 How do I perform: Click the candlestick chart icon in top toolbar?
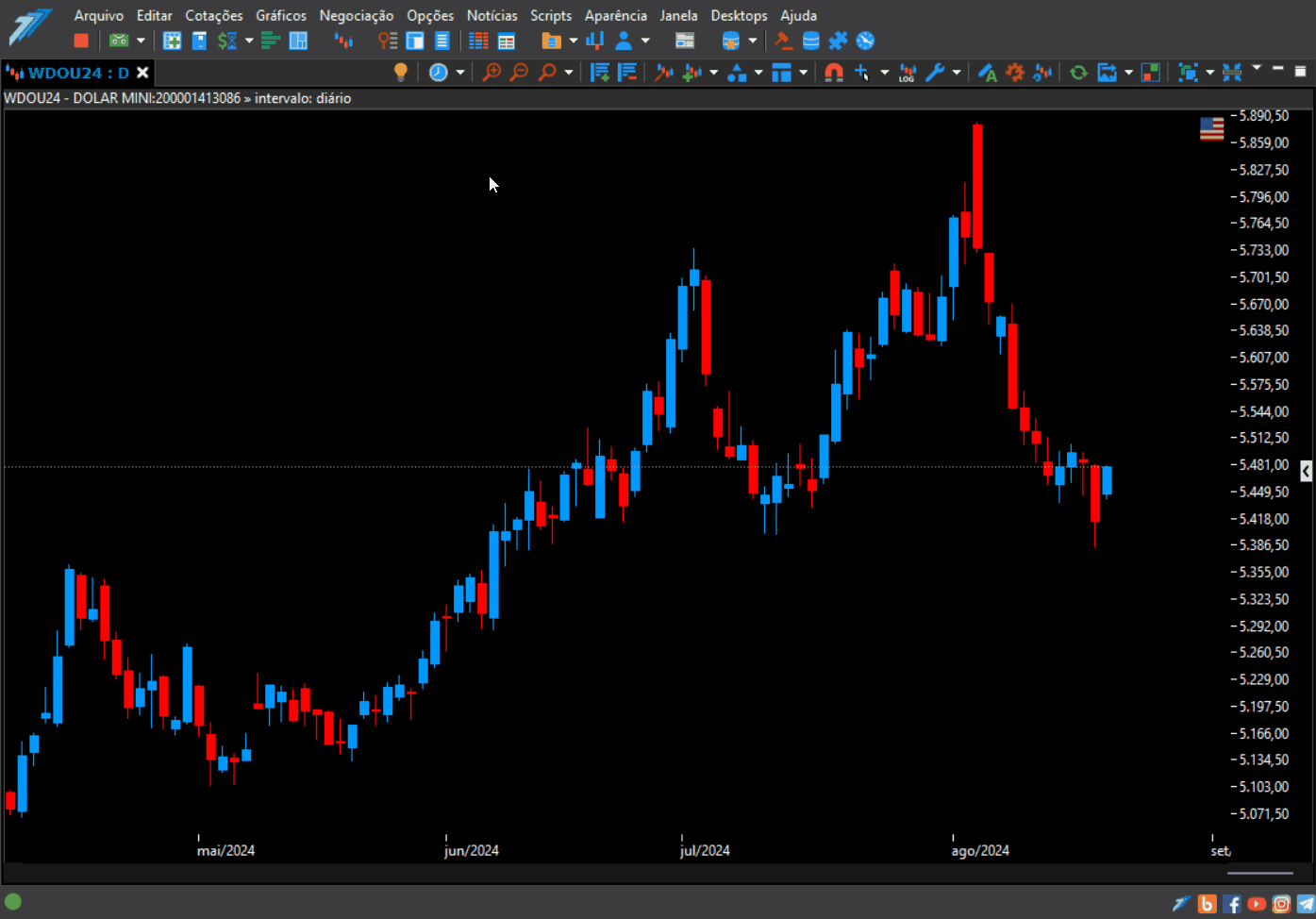click(343, 41)
